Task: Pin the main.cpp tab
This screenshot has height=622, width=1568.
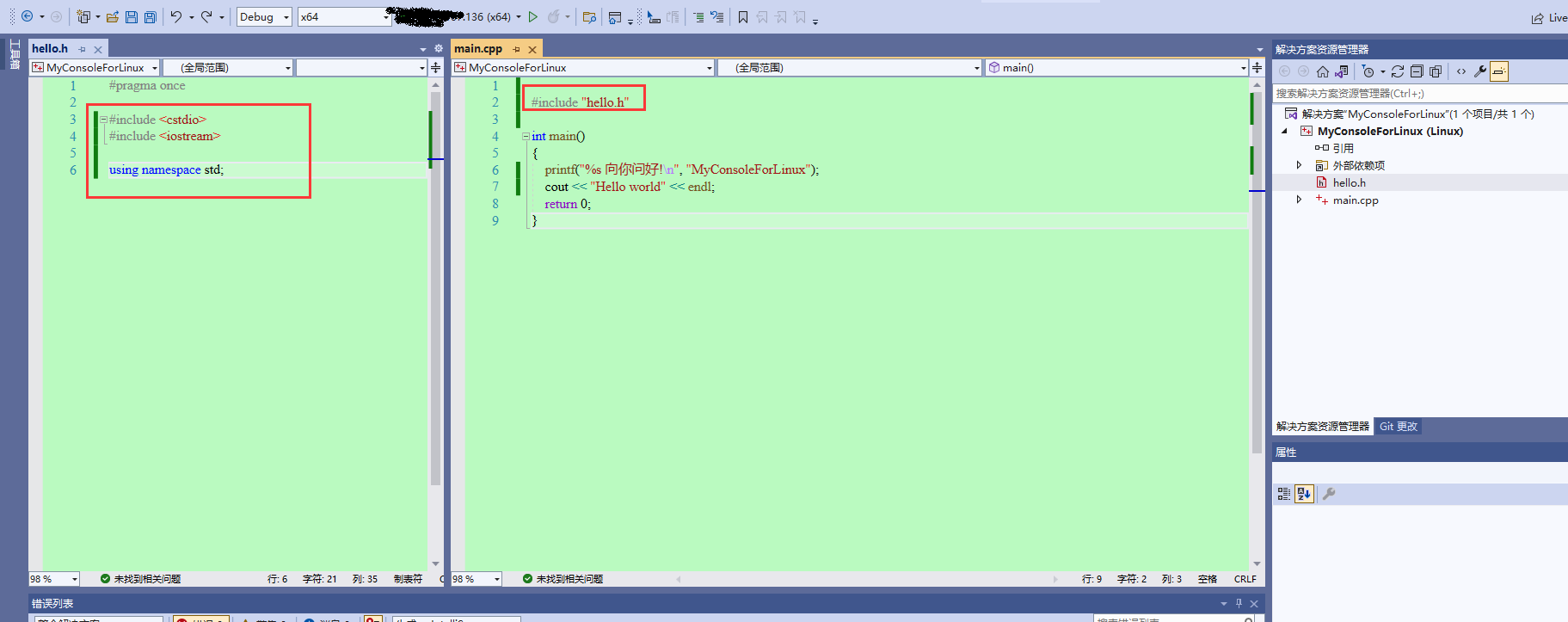Action: click(x=517, y=49)
